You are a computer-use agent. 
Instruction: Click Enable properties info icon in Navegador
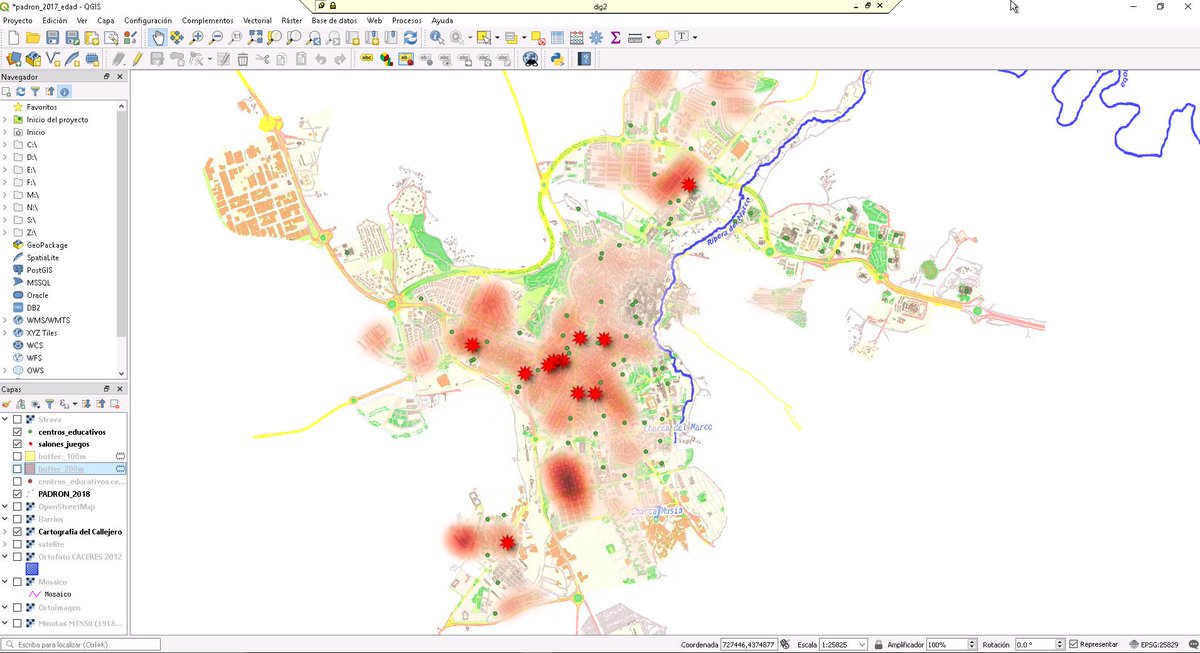tap(64, 91)
